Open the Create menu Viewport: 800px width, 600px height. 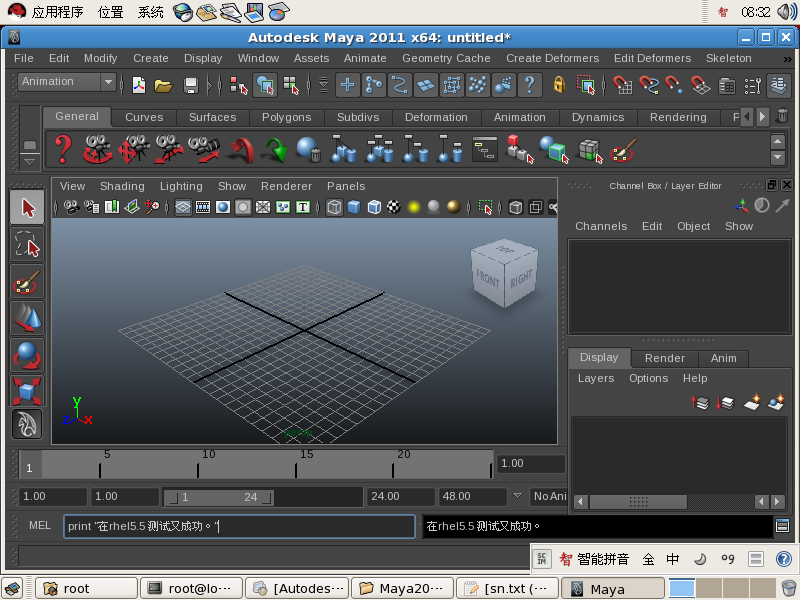151,59
